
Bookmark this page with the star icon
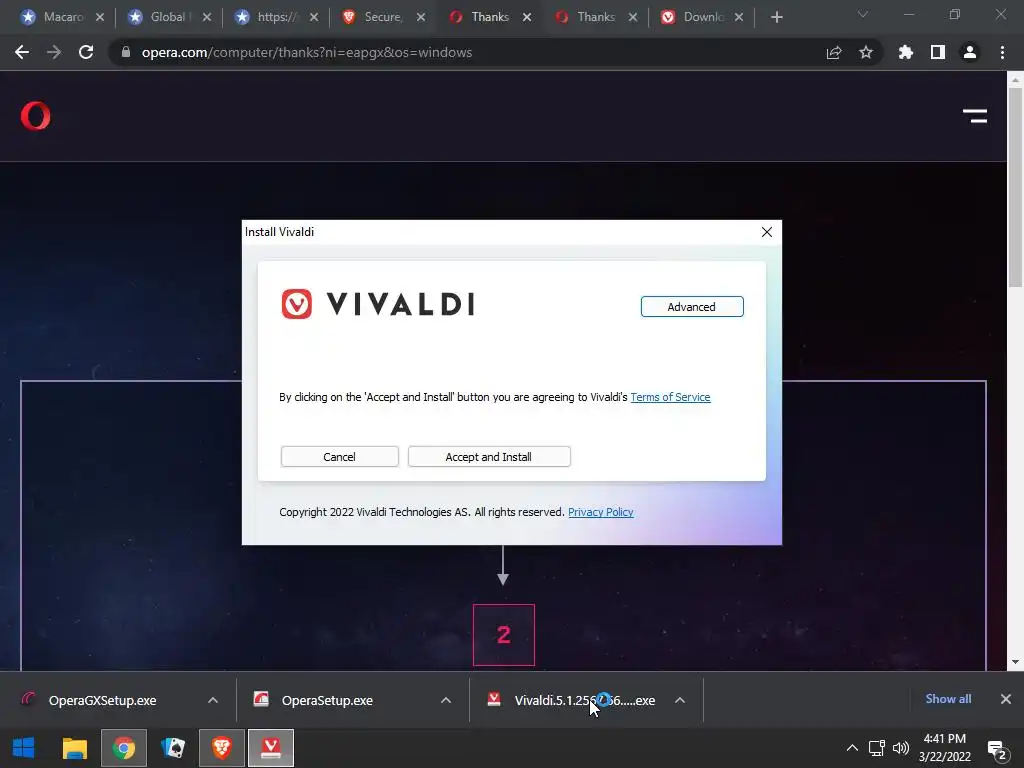(866, 52)
